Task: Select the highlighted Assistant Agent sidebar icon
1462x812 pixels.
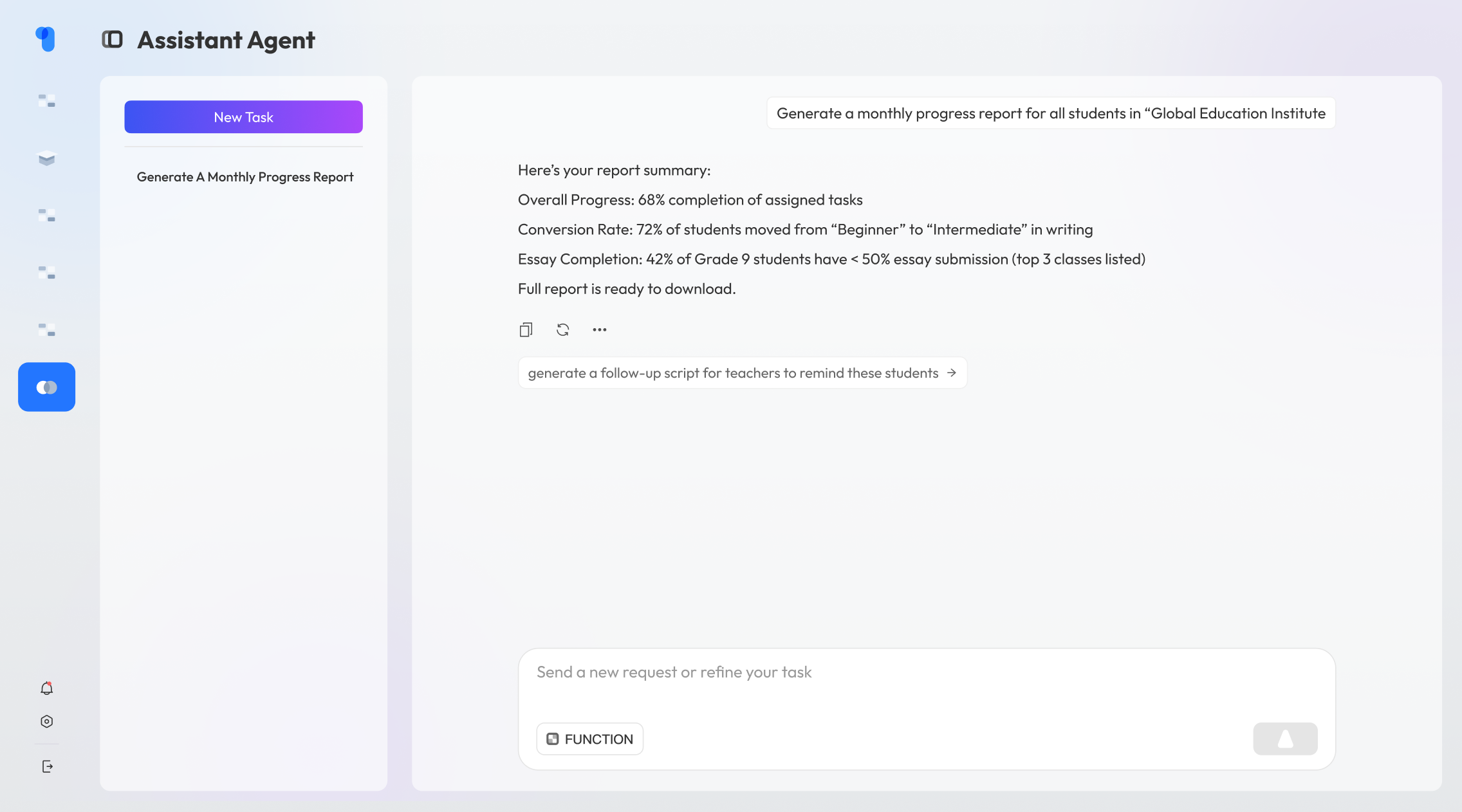Action: (x=46, y=387)
